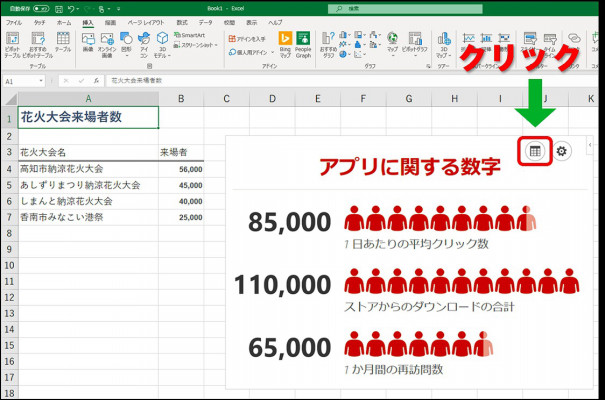This screenshot has height=400, width=605.
Task: Click the アドインを入手 button
Action: click(x=245, y=38)
